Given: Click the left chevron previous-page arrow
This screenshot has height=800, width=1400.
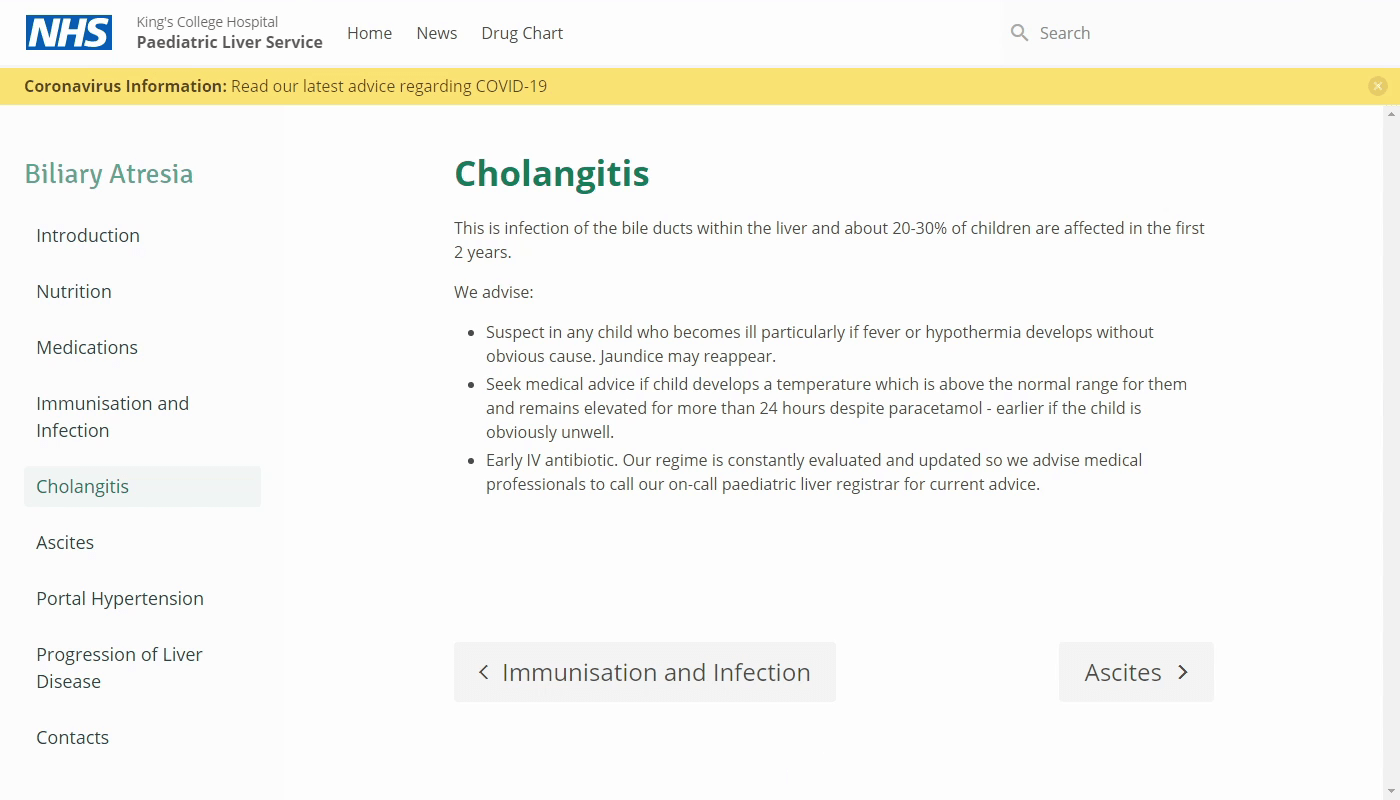Looking at the screenshot, I should click(x=484, y=672).
